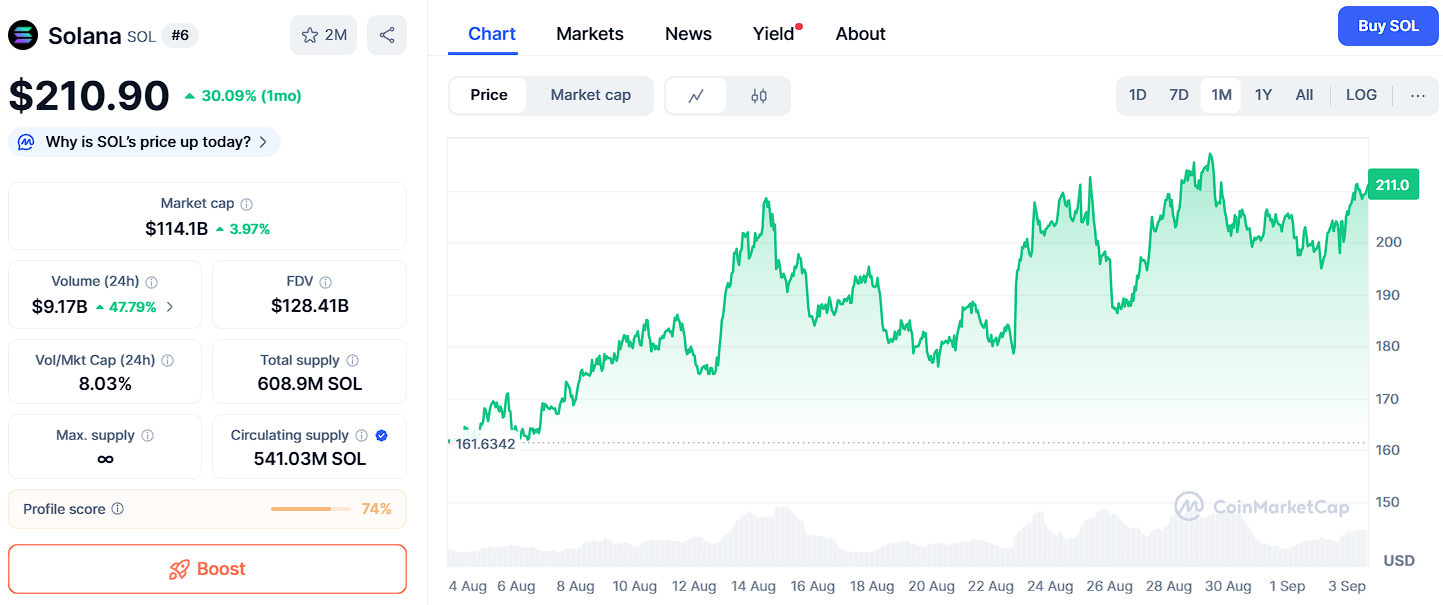1443x605 pixels.
Task: Set chart range to All
Action: (x=1304, y=96)
